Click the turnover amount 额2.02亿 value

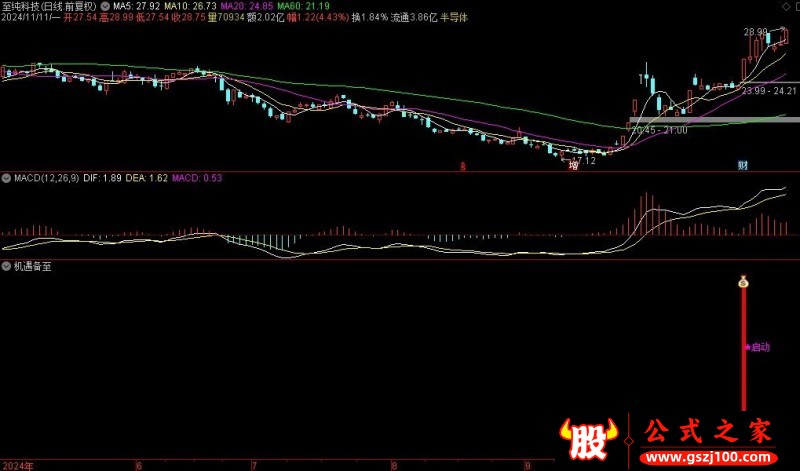(264, 18)
